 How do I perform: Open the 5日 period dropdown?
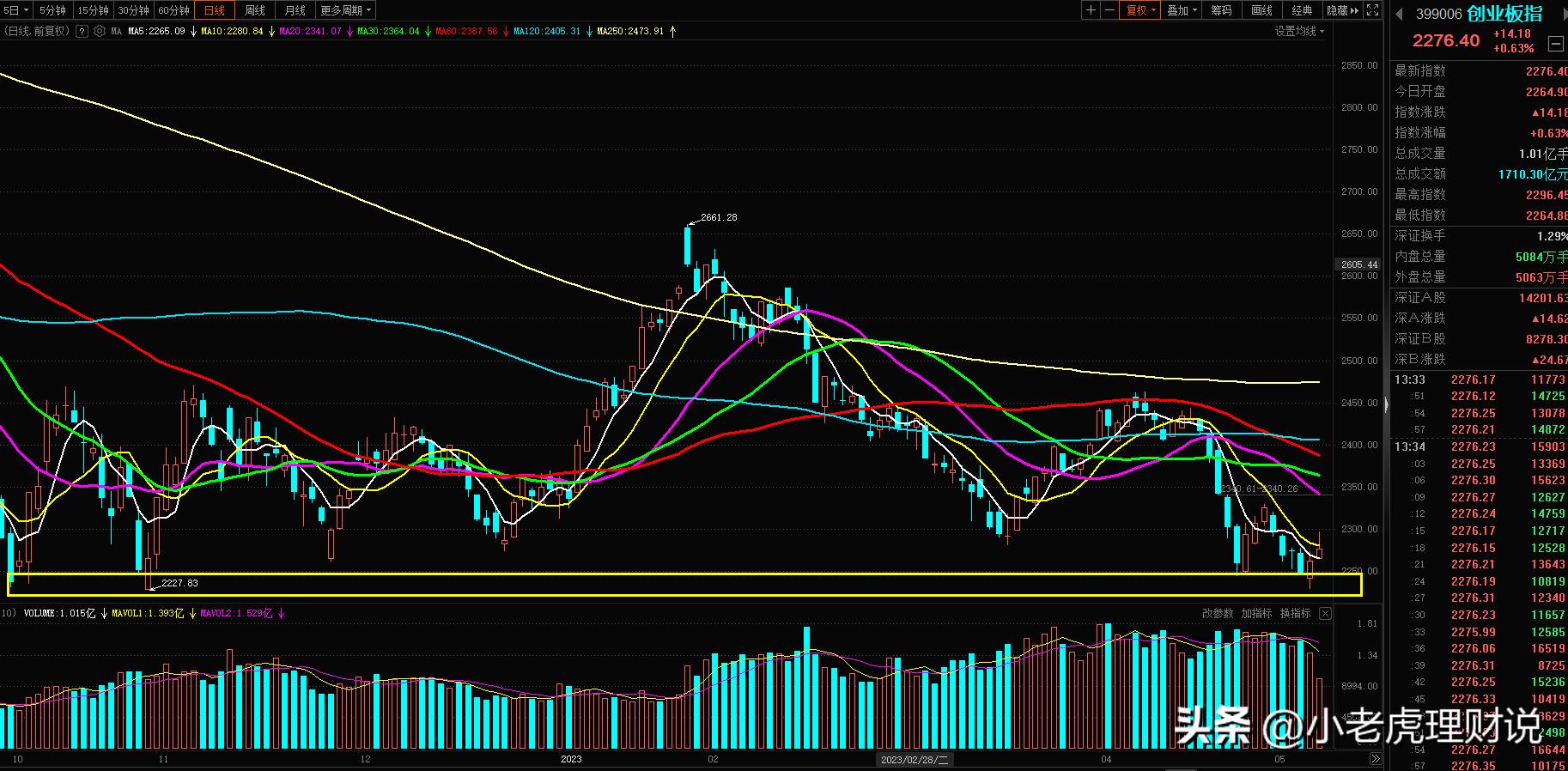[x=15, y=10]
